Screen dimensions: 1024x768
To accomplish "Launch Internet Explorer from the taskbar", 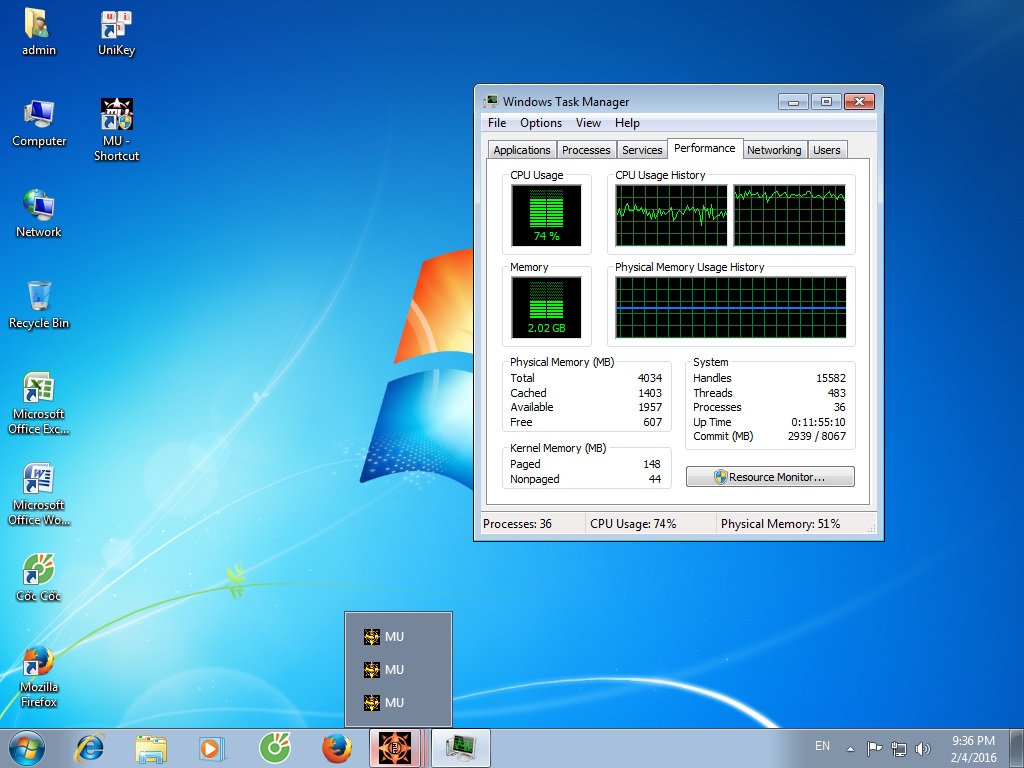I will (89, 748).
